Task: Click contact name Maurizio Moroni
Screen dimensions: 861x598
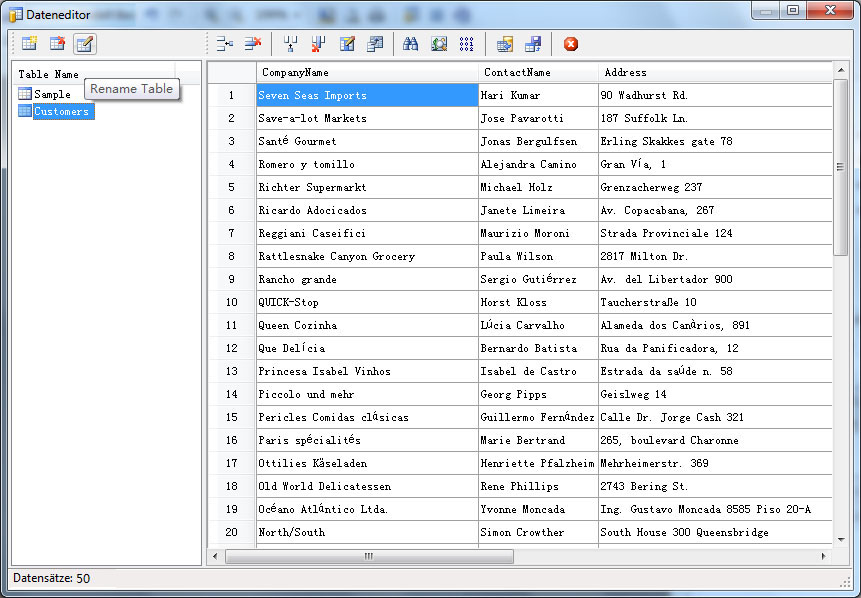Action: click(x=538, y=233)
